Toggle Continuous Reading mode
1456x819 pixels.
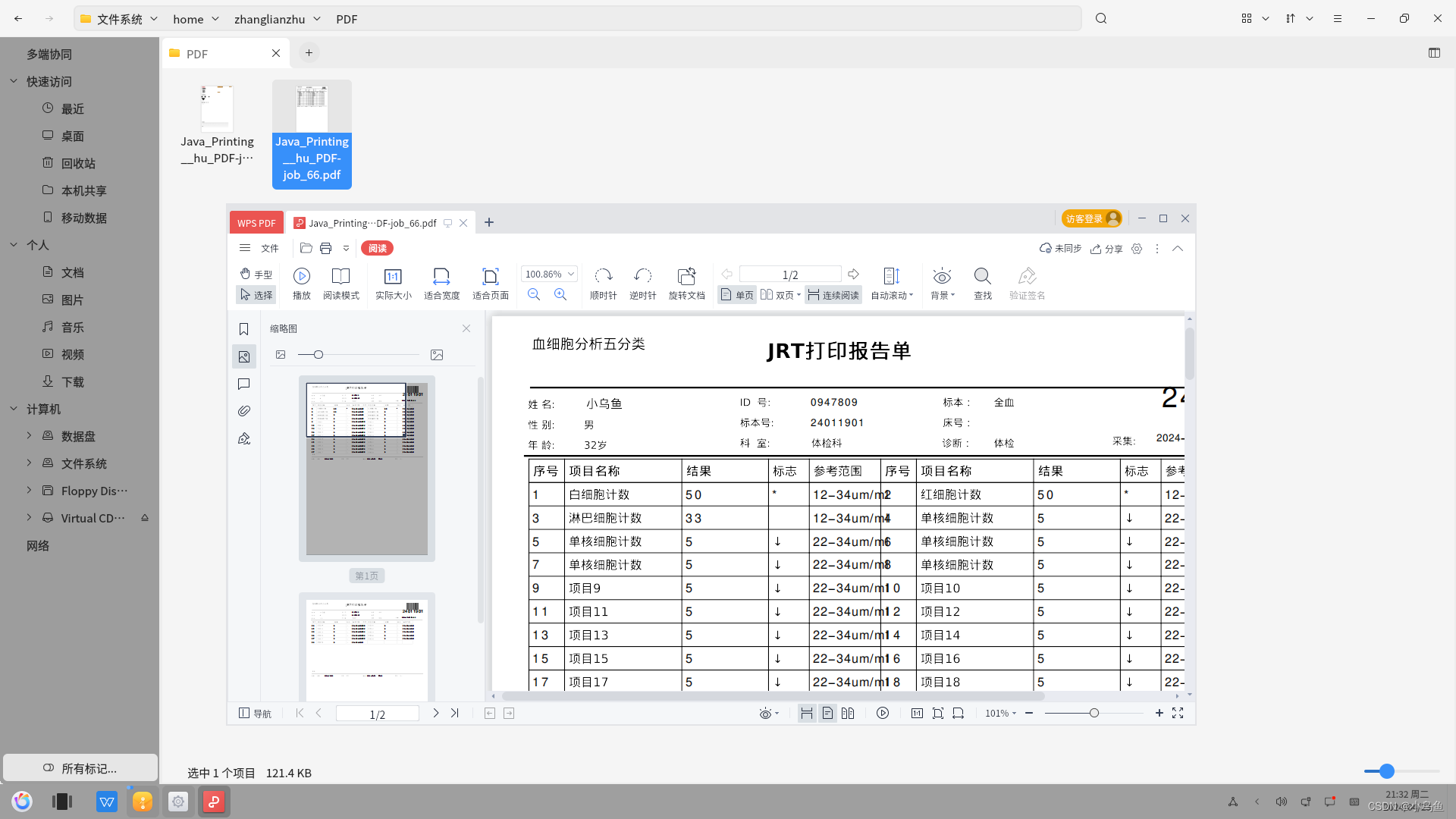(833, 295)
